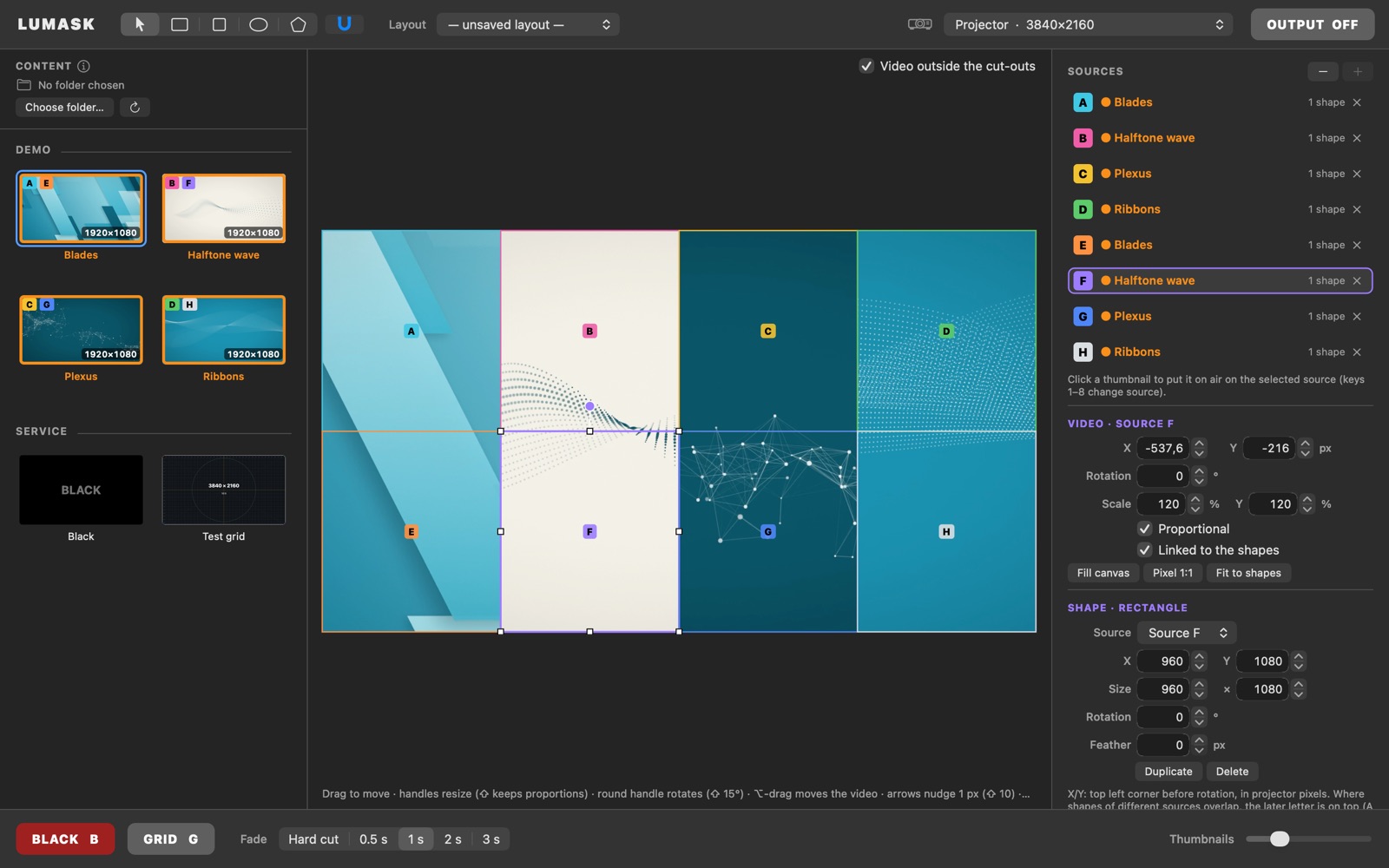This screenshot has width=1389, height=868.
Task: Choose the 2 s fade option
Action: 453,839
